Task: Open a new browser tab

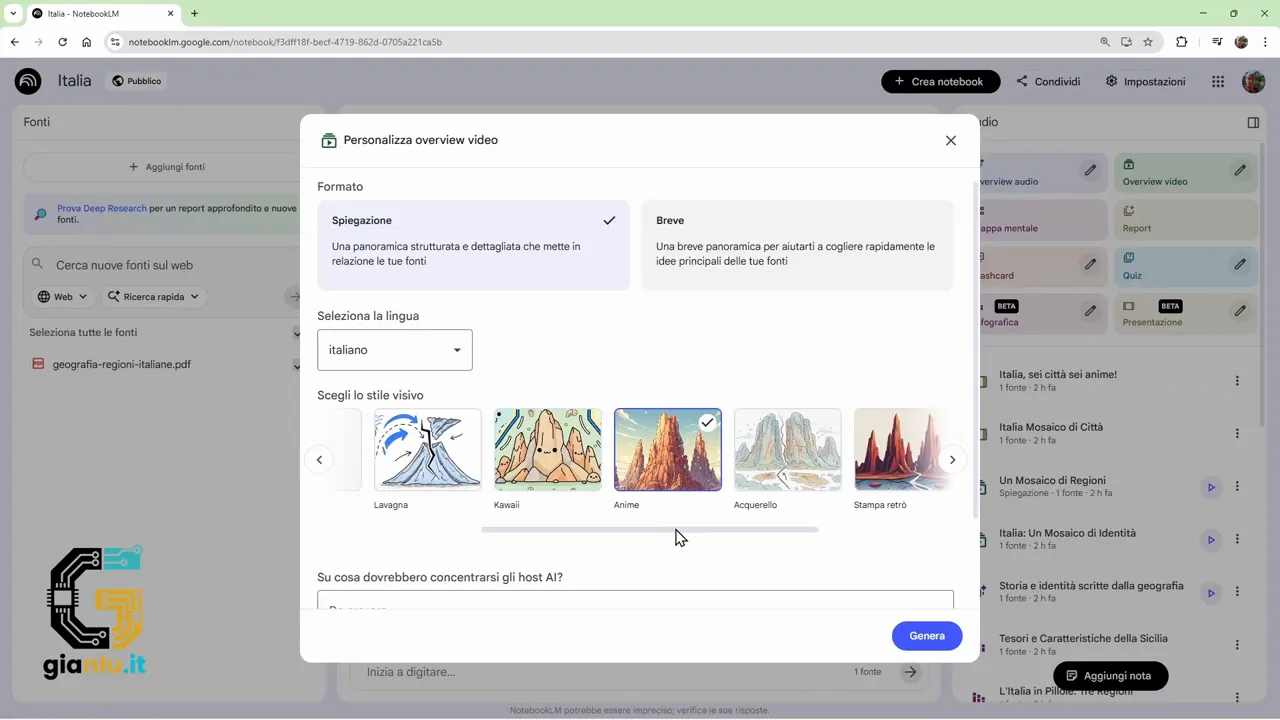Action: [194, 13]
